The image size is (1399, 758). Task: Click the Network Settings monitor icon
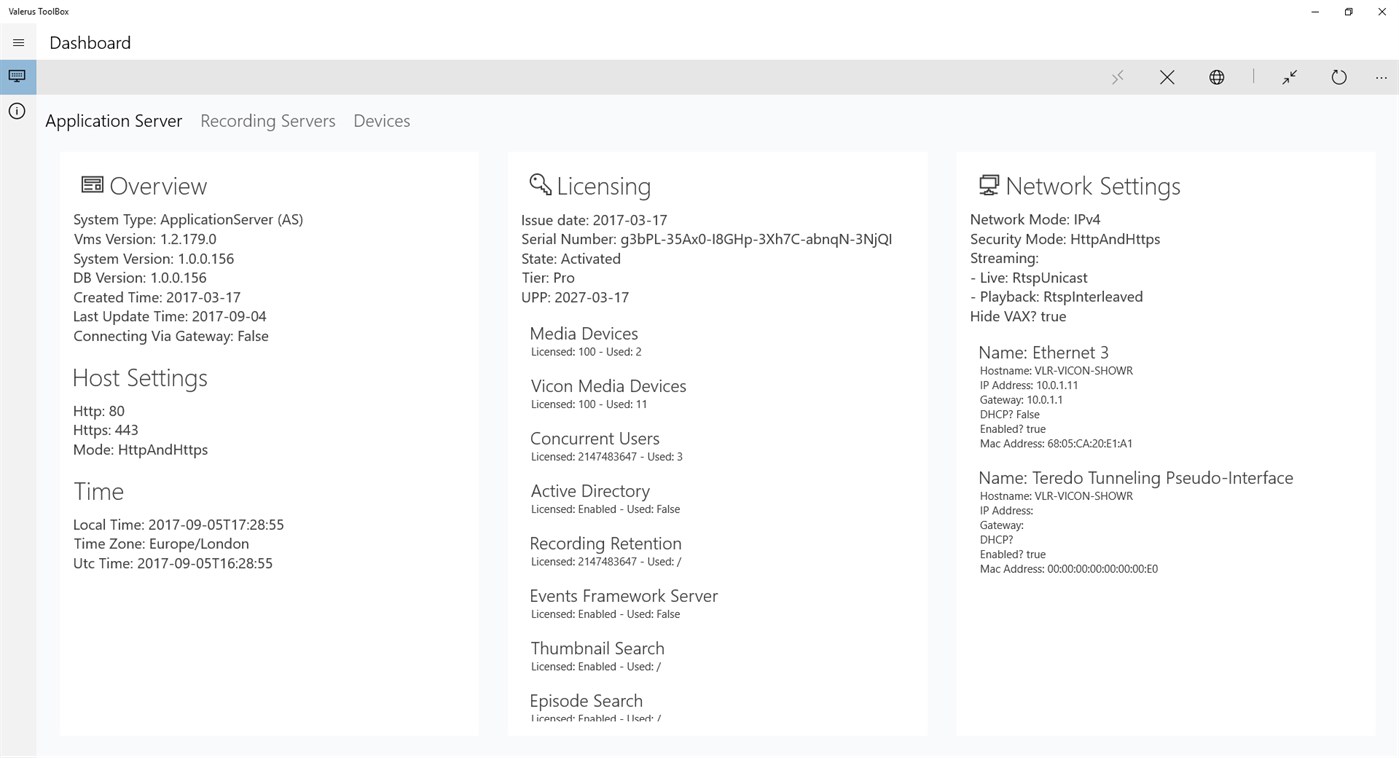[x=988, y=184]
